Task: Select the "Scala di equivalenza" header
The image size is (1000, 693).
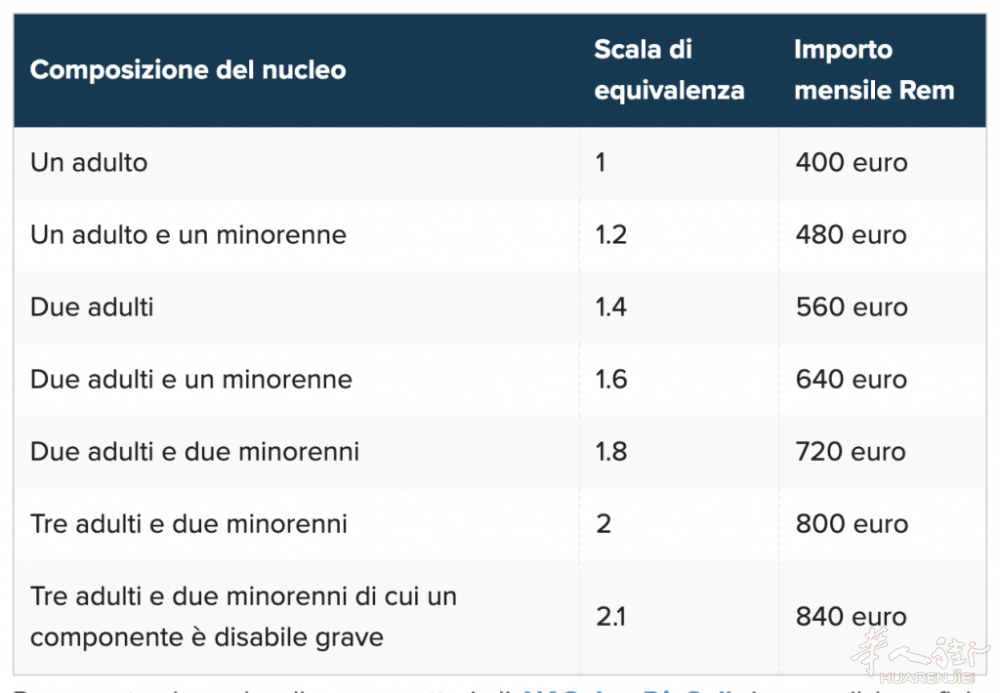Action: coord(668,70)
